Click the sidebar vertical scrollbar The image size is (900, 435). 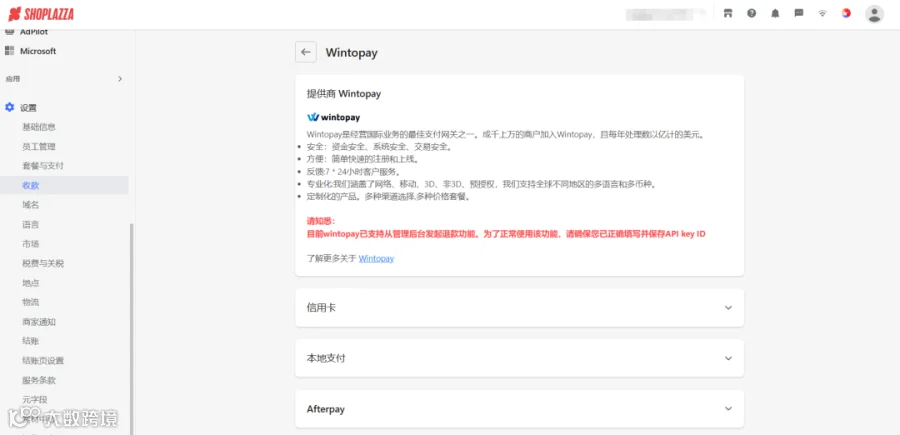click(131, 329)
